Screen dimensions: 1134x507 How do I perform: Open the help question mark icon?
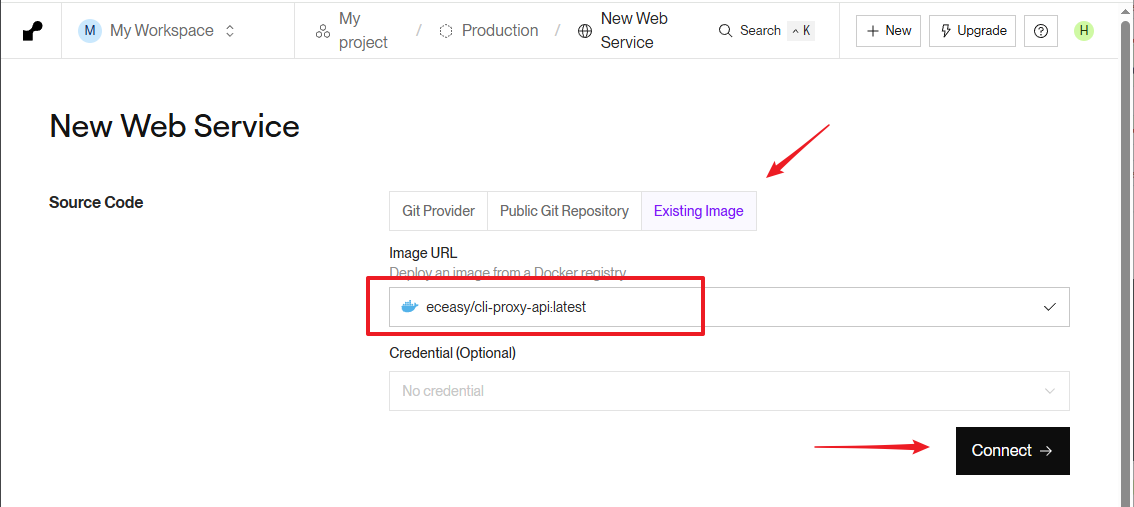click(x=1041, y=31)
